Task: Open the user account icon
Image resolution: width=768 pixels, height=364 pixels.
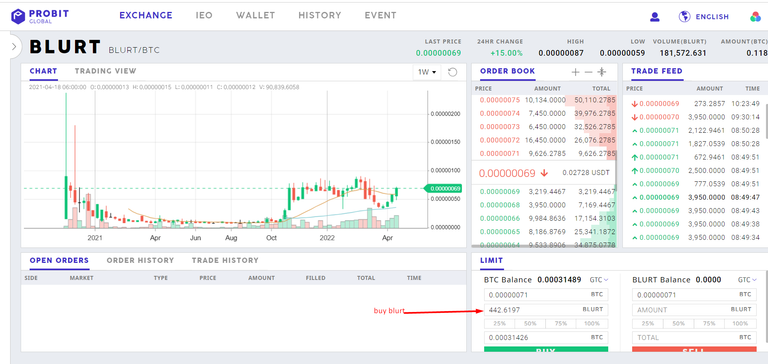Action: (x=654, y=17)
